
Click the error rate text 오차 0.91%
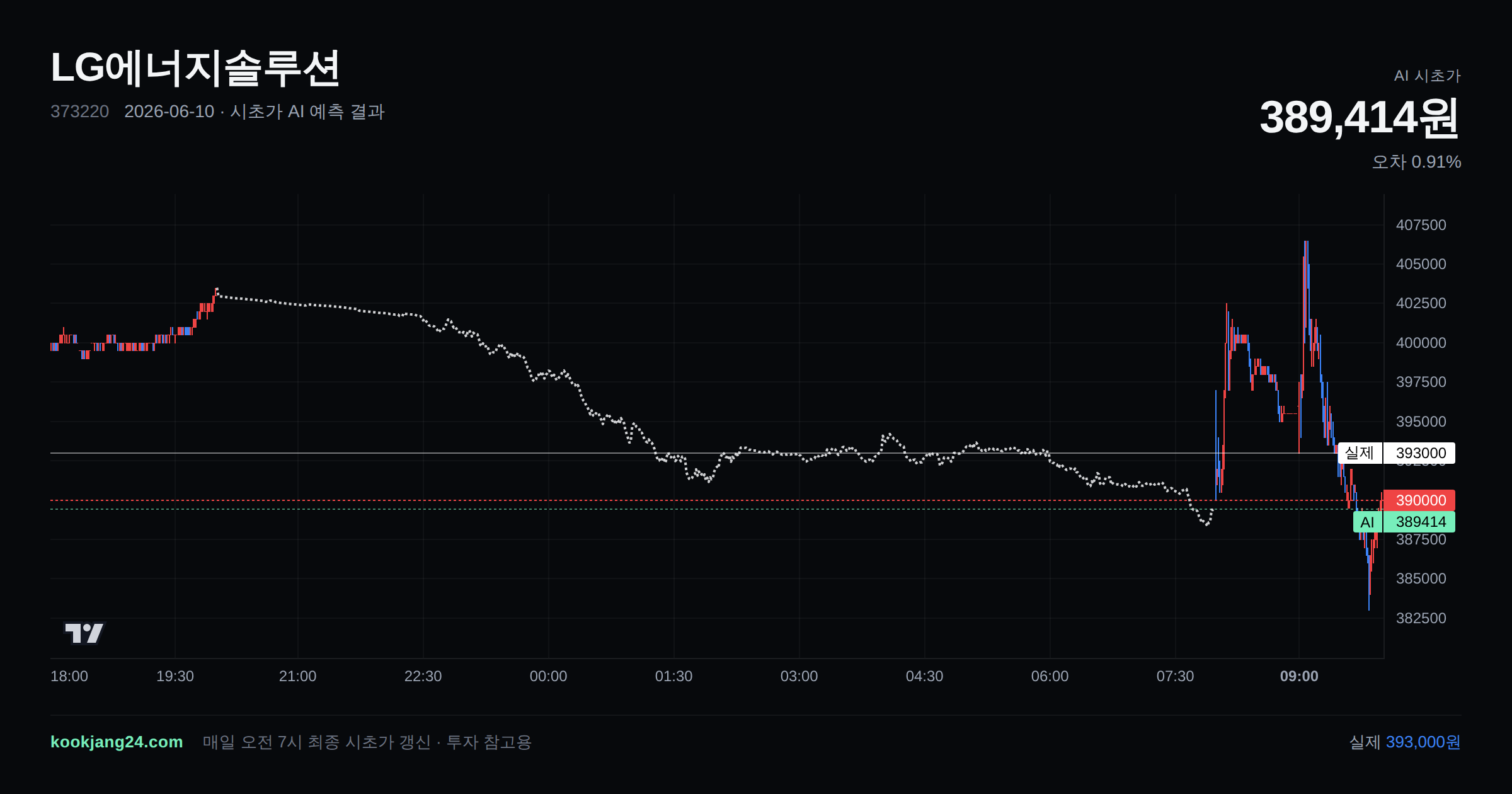pos(1416,162)
